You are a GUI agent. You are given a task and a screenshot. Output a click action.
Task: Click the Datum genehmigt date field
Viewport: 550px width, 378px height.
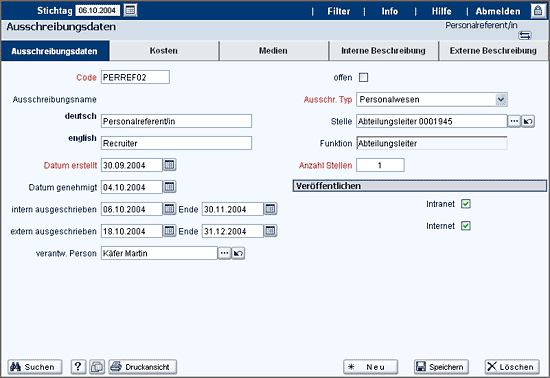[132, 187]
